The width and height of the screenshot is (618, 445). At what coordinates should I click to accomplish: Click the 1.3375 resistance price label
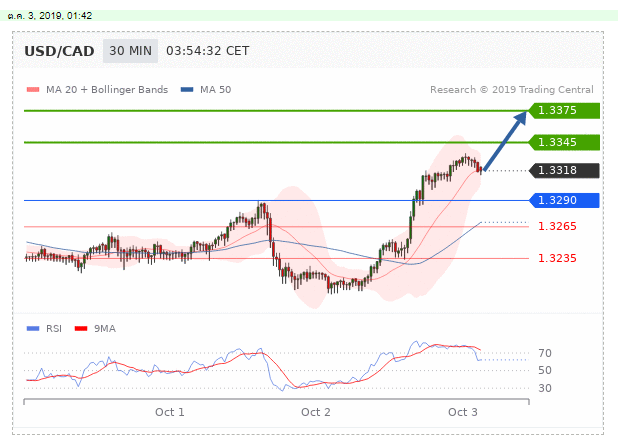(x=564, y=110)
